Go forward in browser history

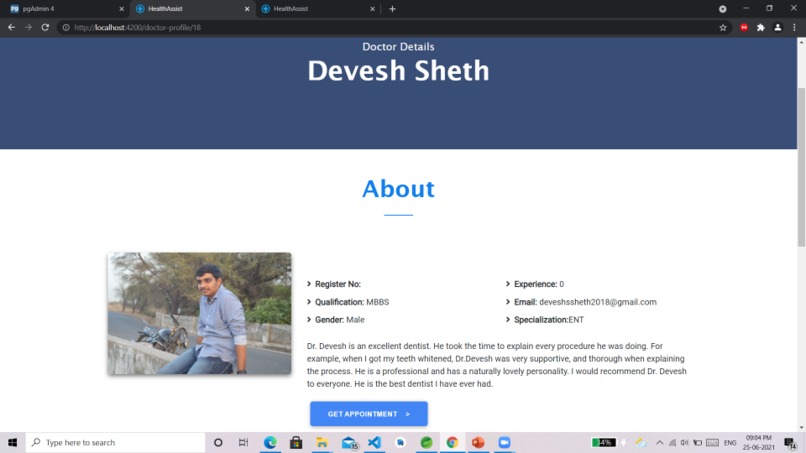pos(28,27)
